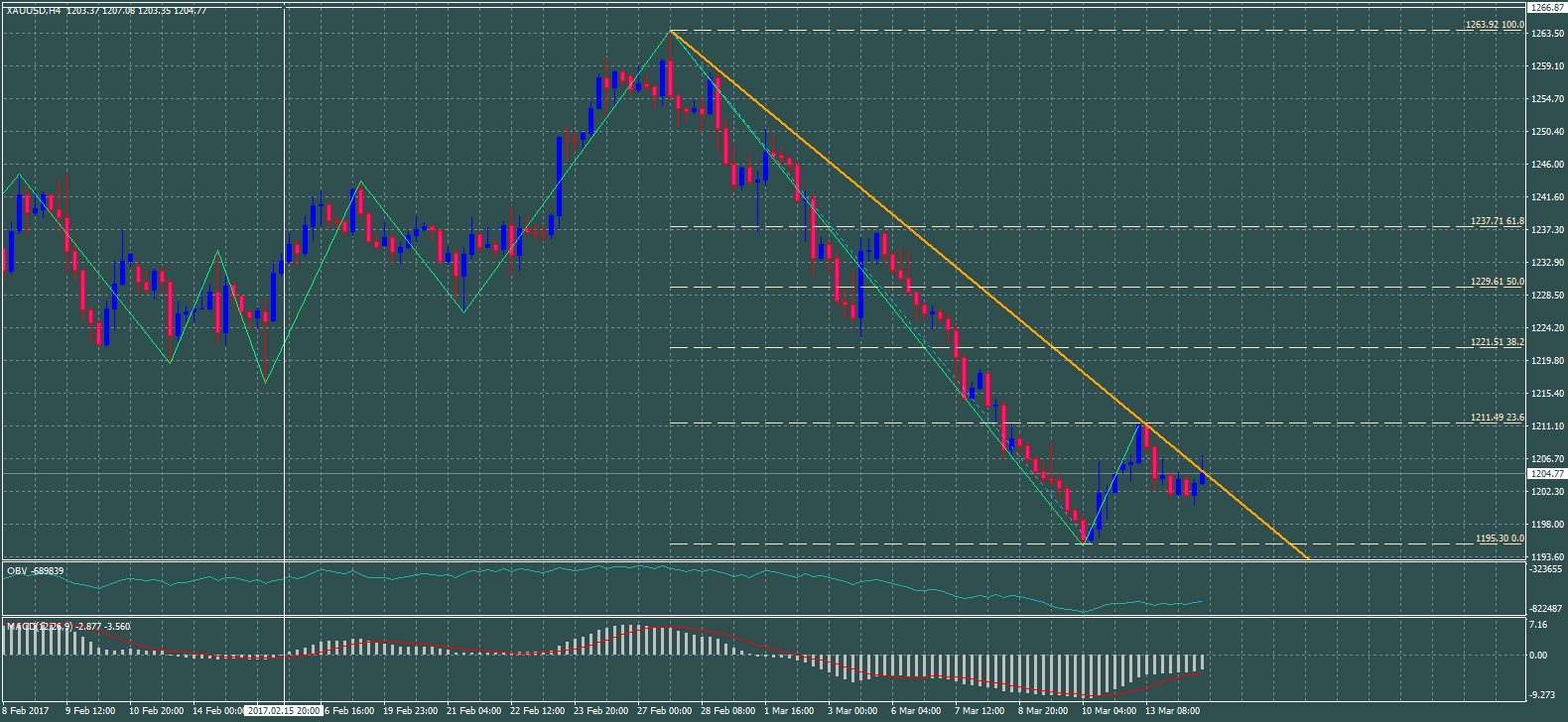
Task: Select the 38.2 Fibonacci level label
Action: 1497,342
